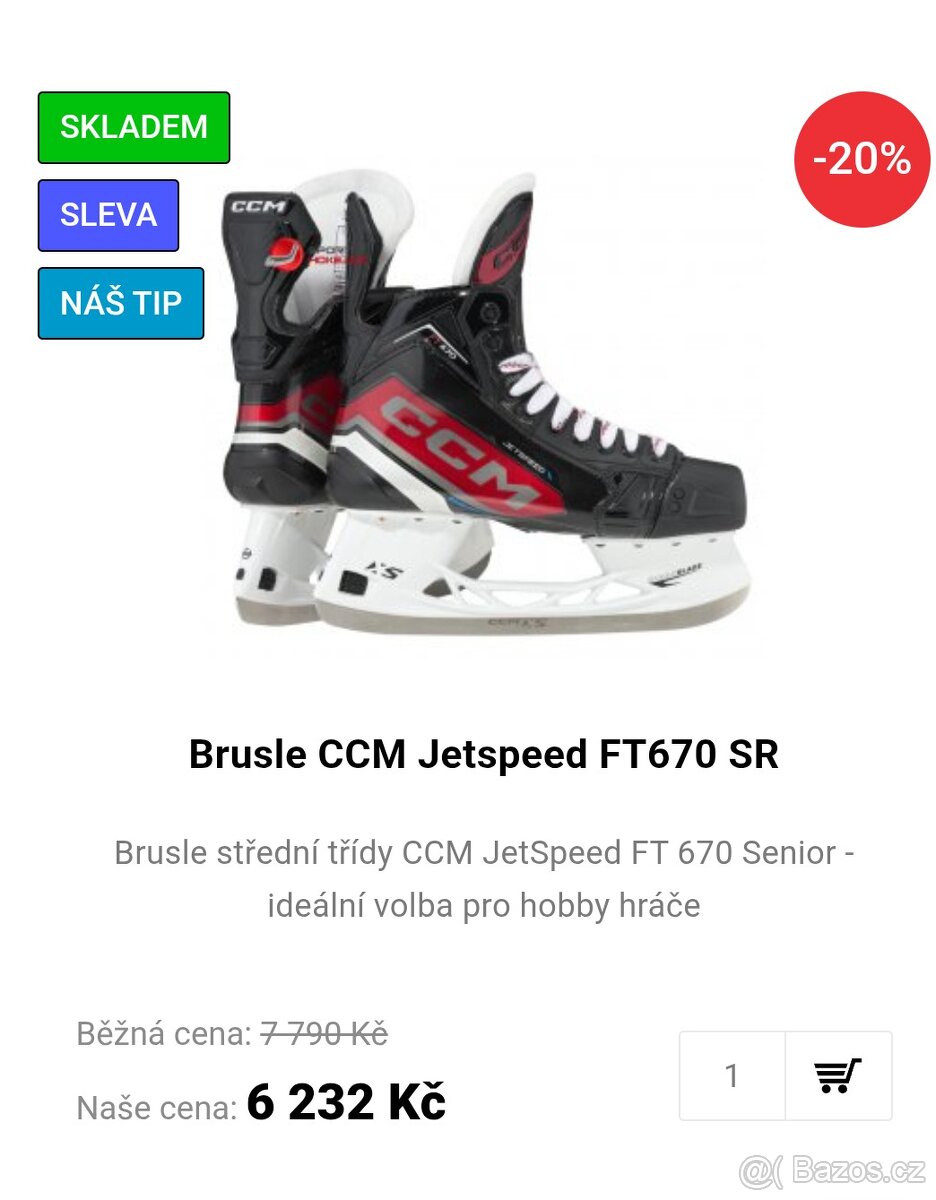
Task: Click the sport hockey logo on the skate tongue
Action: point(300,254)
